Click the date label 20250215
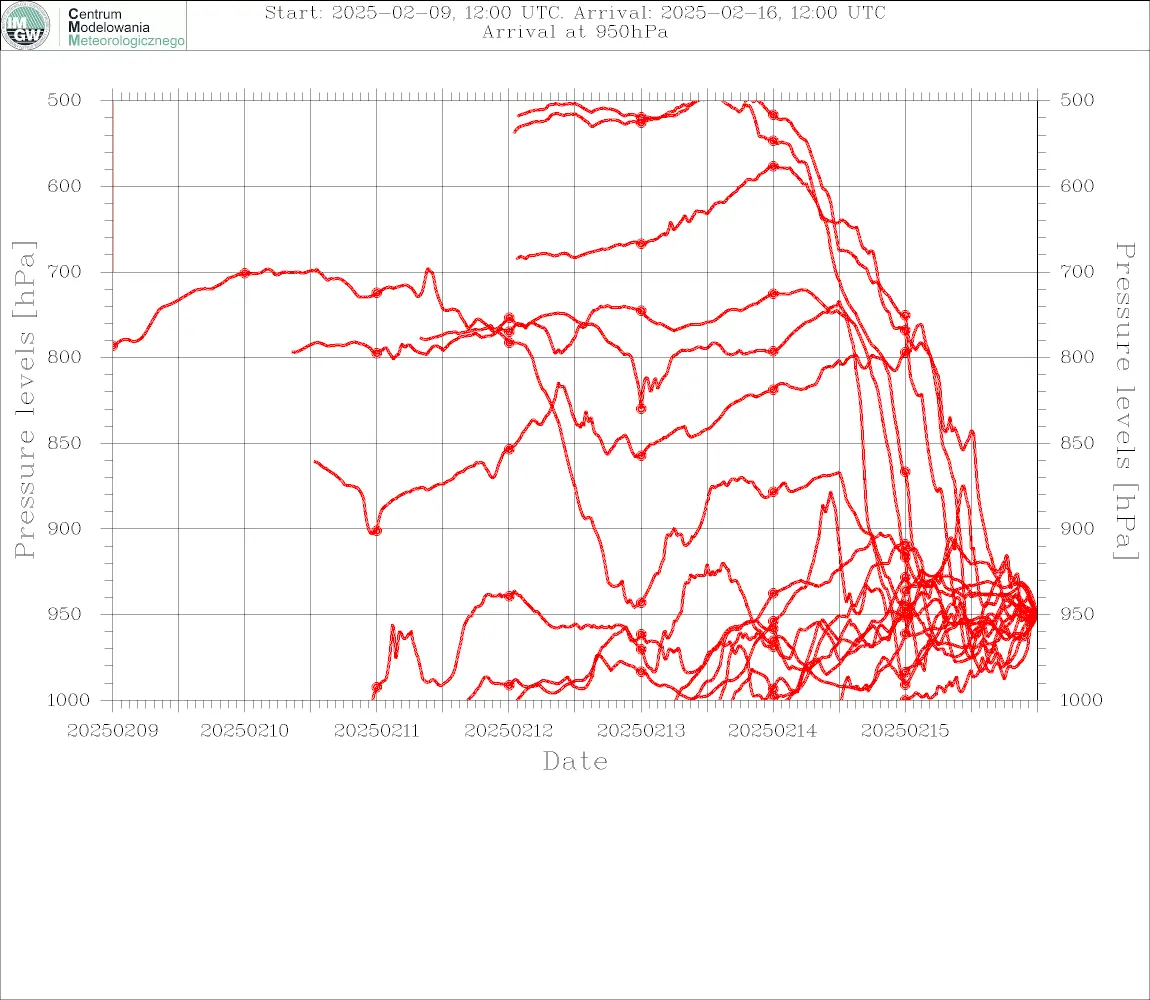 pyautogui.click(x=905, y=731)
